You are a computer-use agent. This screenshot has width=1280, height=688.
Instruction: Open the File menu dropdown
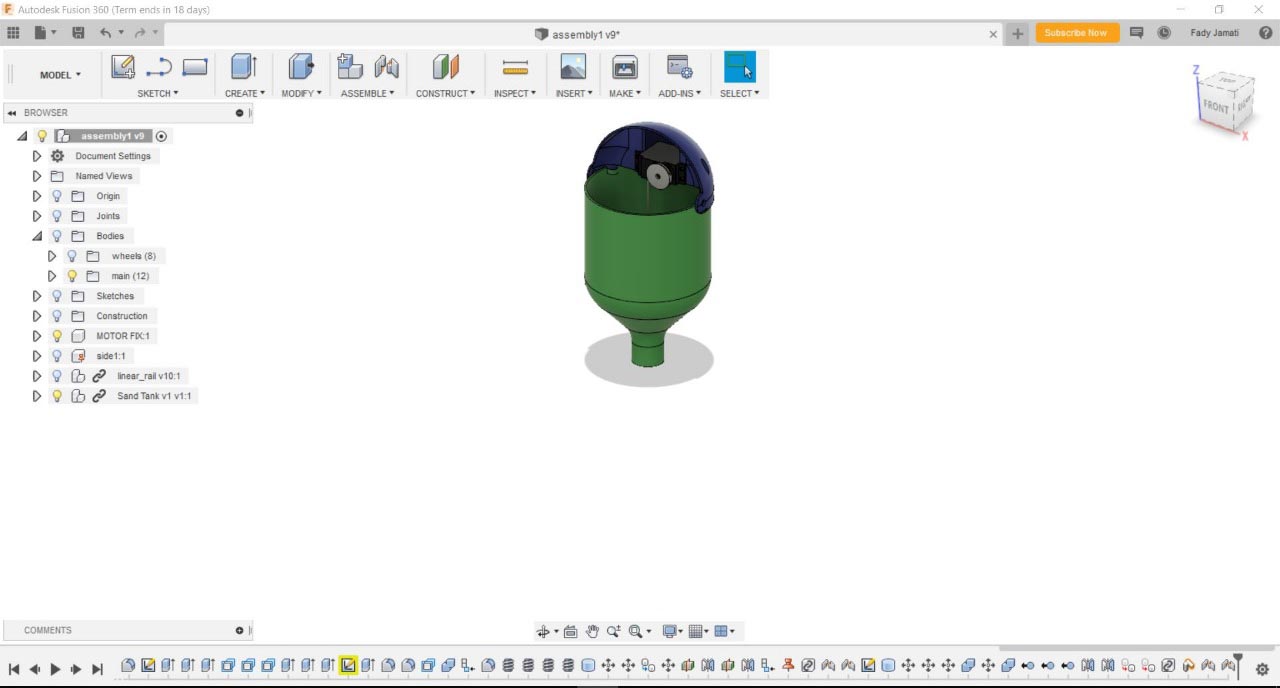(x=45, y=33)
